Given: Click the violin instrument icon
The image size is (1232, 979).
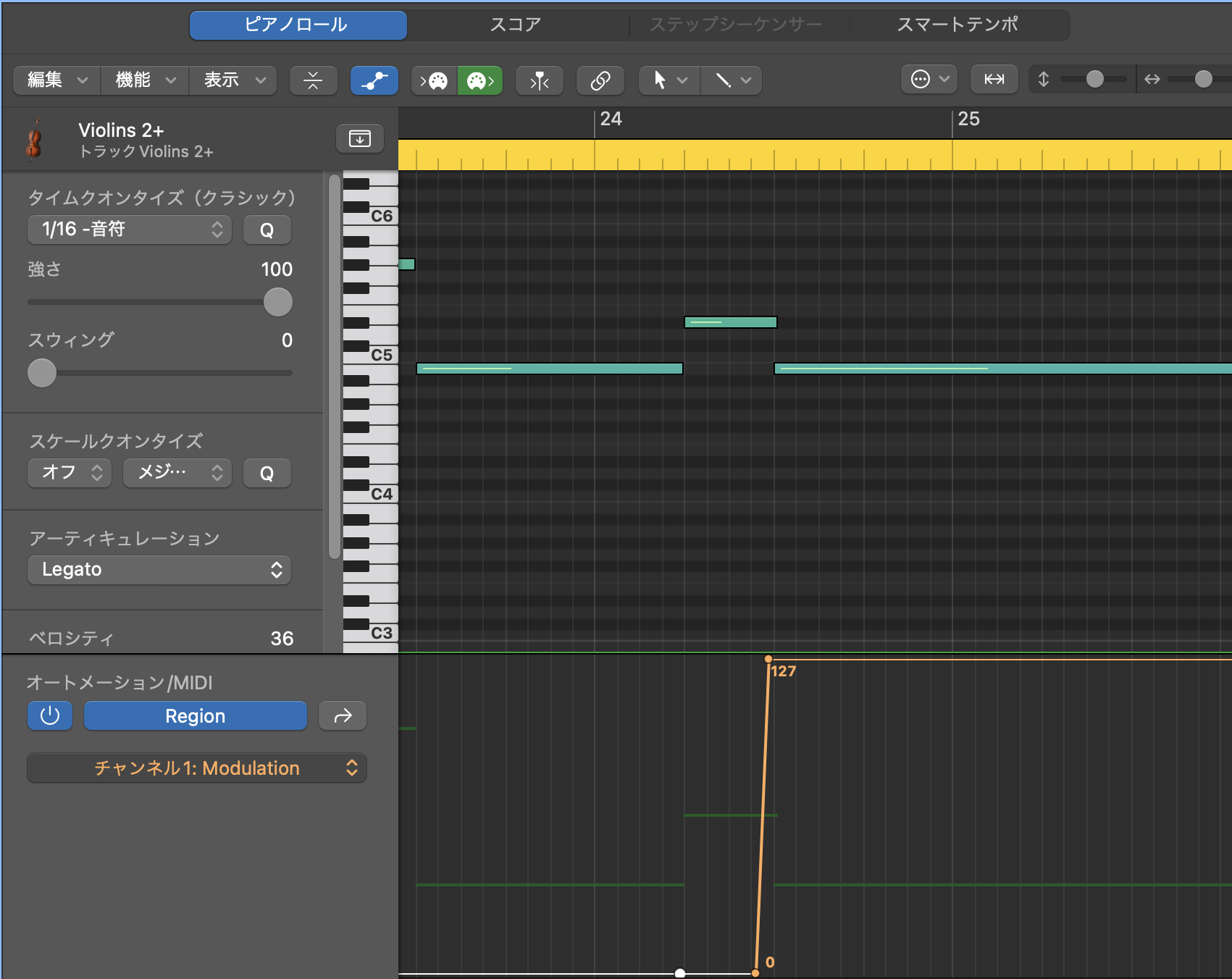Looking at the screenshot, I should coord(33,139).
